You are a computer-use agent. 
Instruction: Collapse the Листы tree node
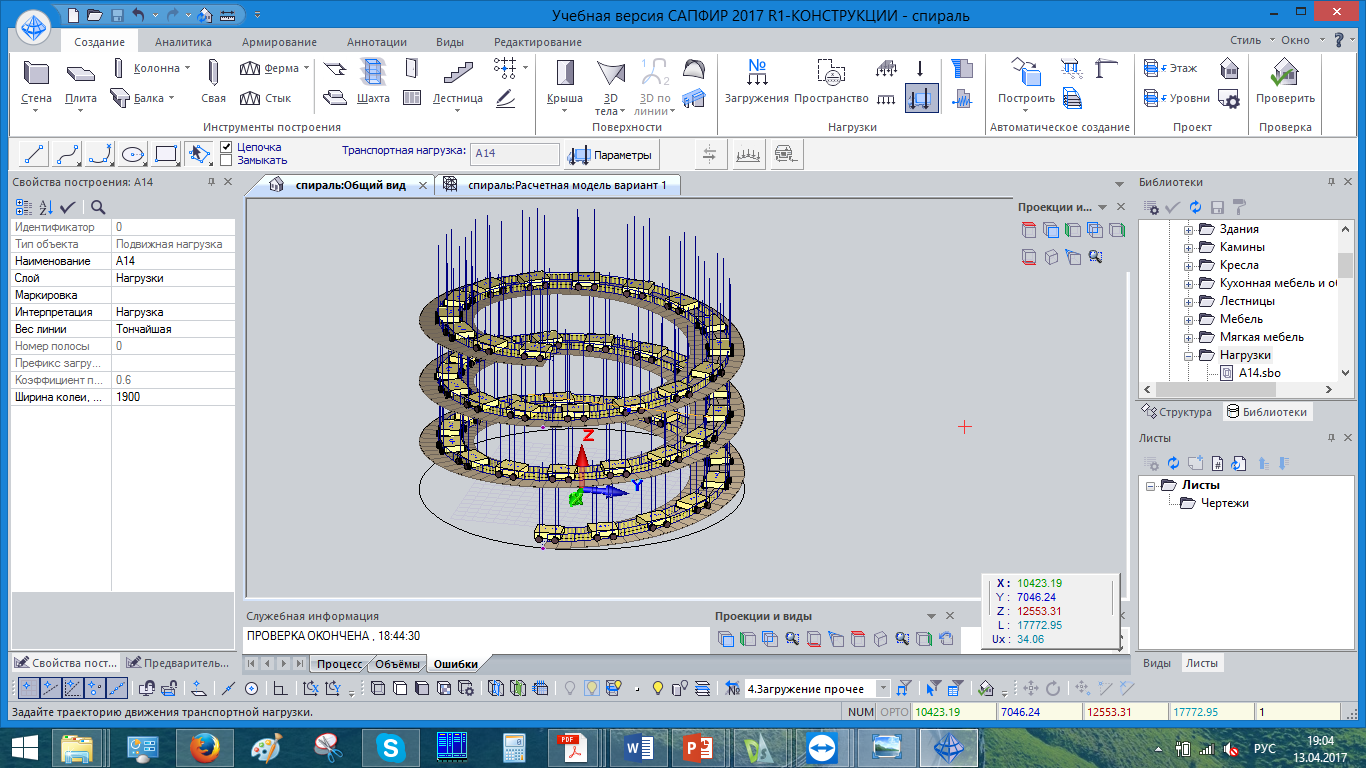coord(1151,485)
